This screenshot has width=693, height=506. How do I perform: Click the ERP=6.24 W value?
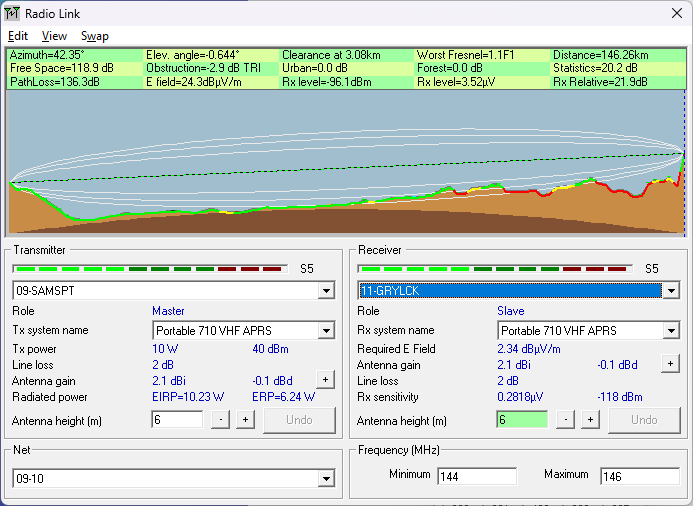283,397
